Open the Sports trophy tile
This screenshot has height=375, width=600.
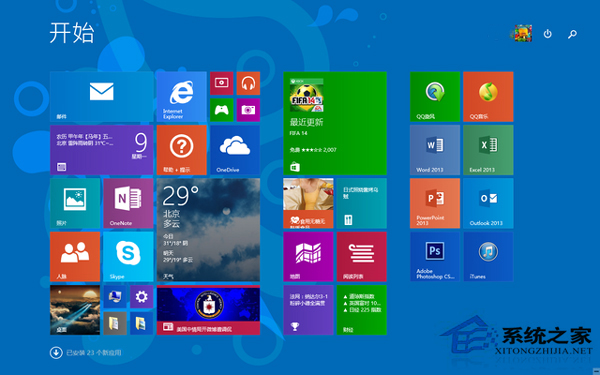[x=308, y=310]
